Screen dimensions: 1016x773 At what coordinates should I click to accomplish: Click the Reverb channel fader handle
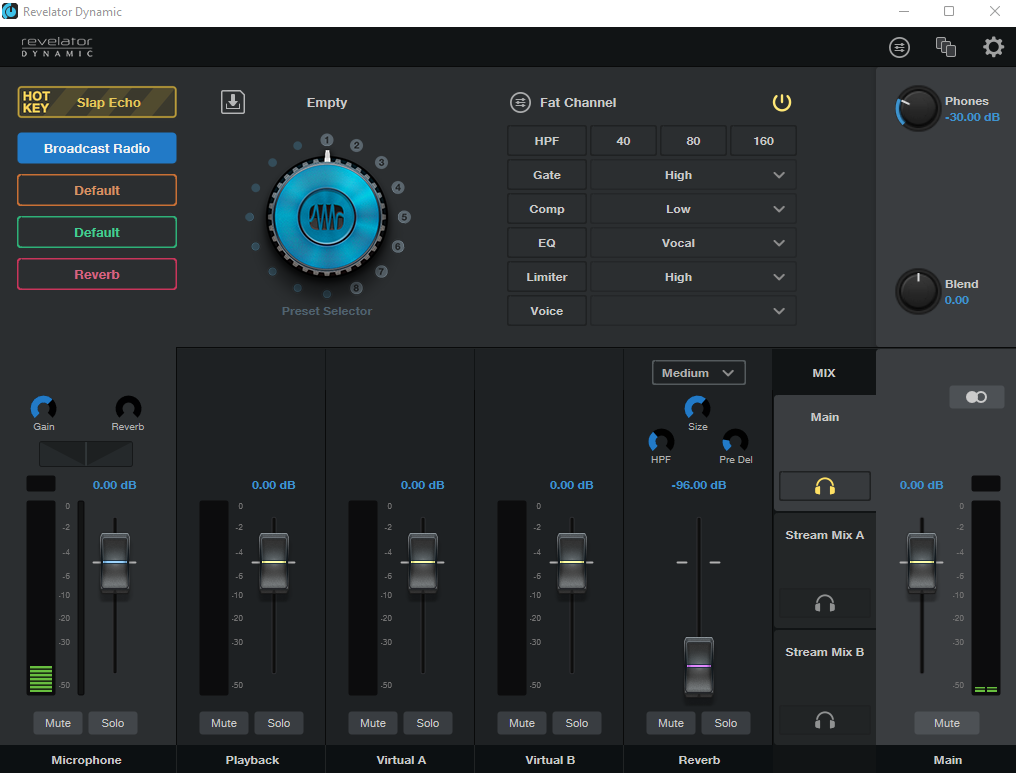pos(698,666)
